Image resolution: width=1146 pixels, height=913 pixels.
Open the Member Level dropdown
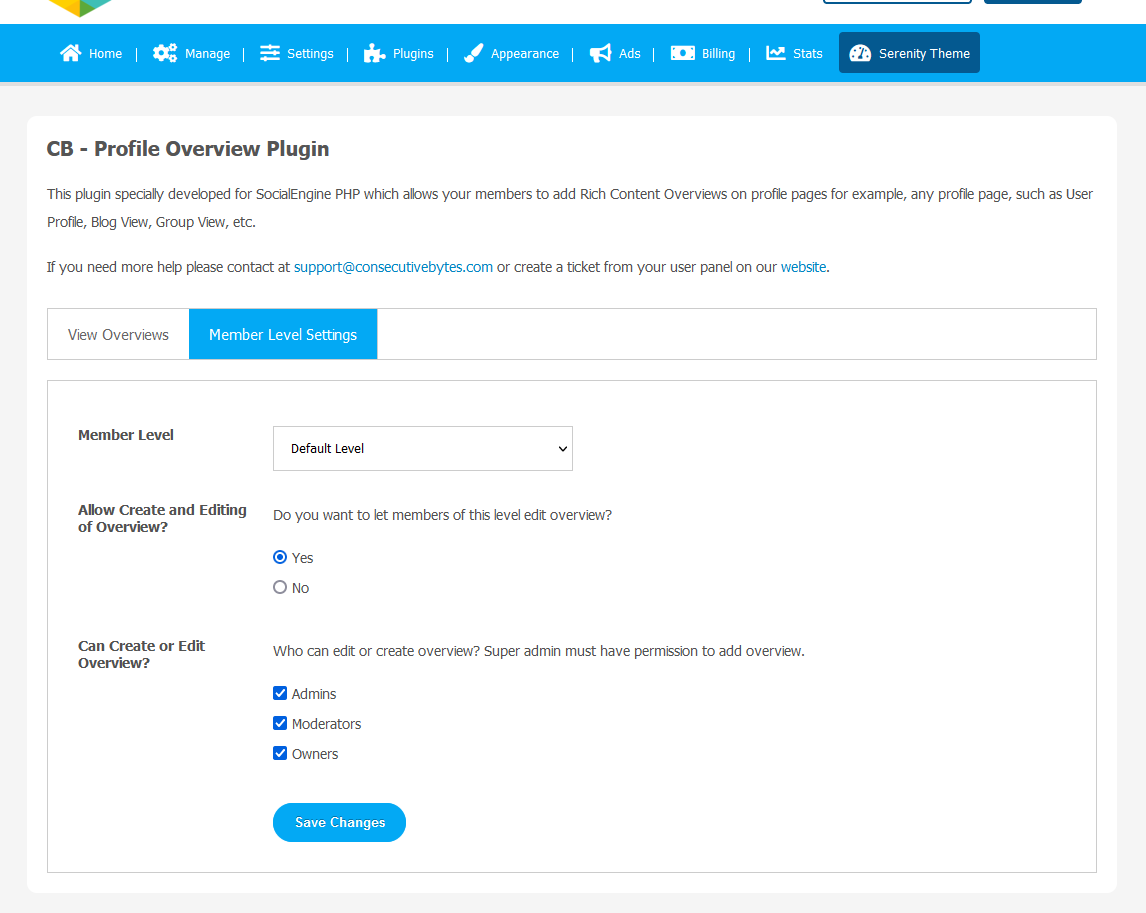422,448
